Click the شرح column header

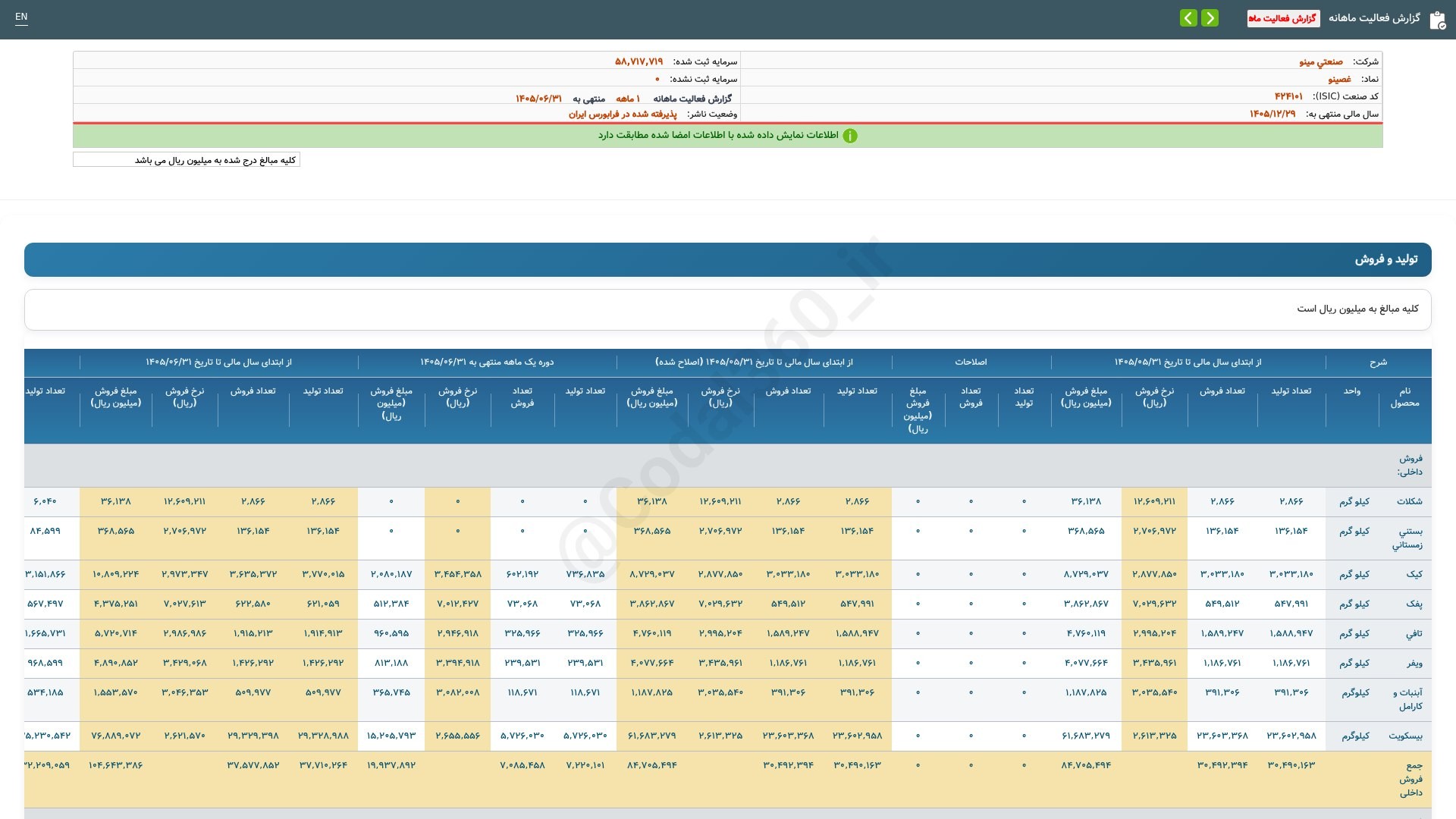pyautogui.click(x=1378, y=362)
